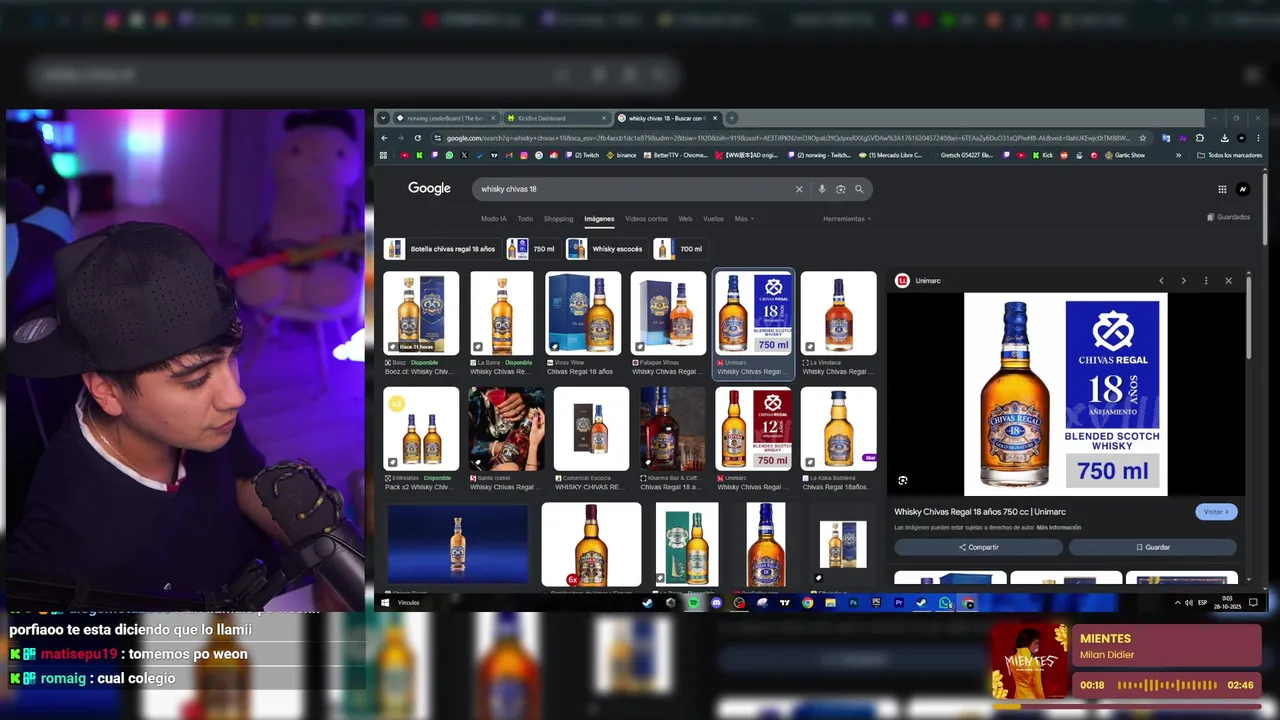Reload the page in Chrome
Image resolution: width=1280 pixels, height=720 pixels.
[419, 138]
